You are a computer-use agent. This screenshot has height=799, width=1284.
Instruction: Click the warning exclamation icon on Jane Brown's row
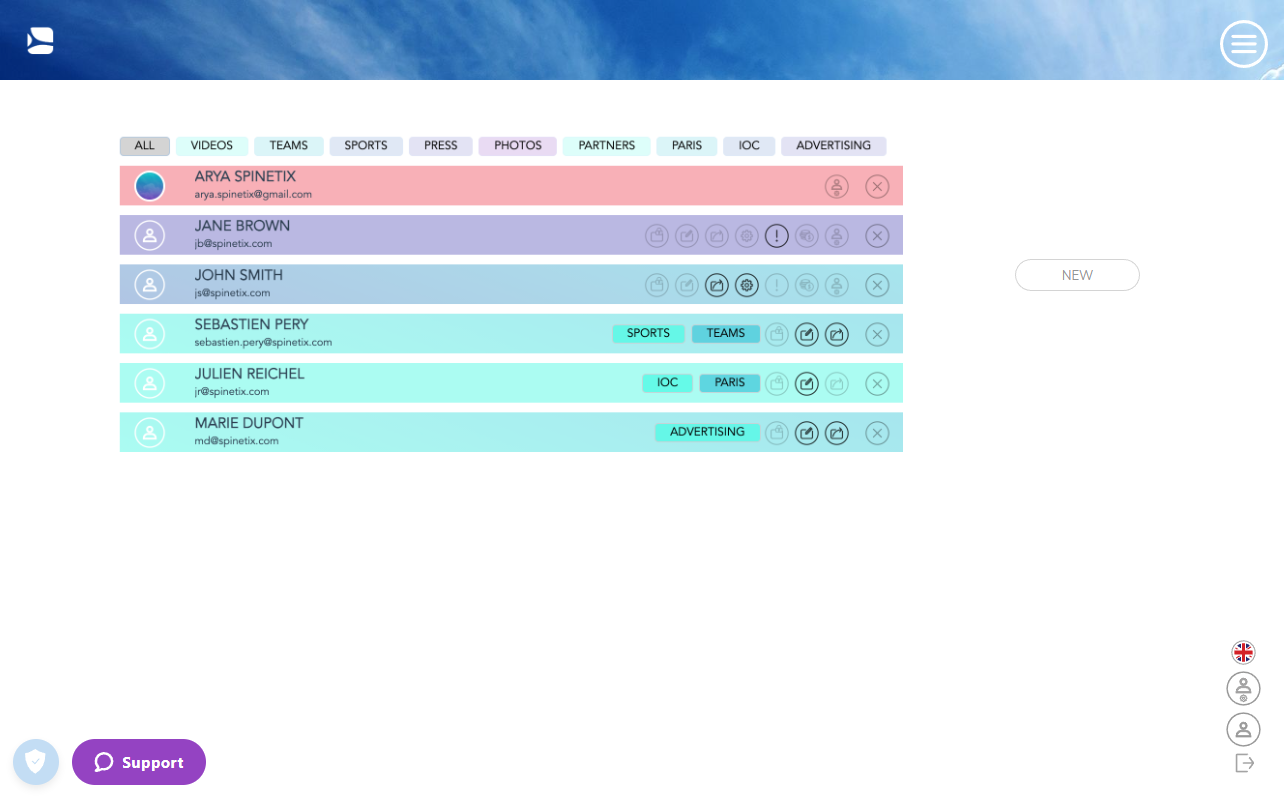777,235
